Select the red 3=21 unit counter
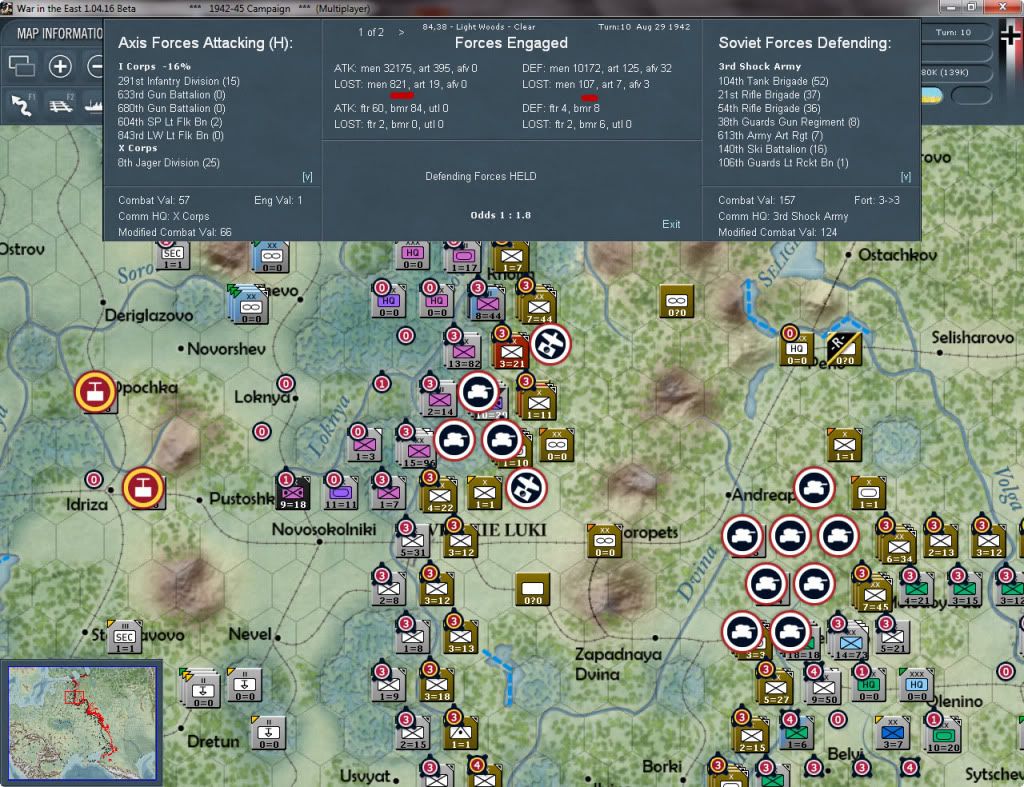1024x787 pixels. pyautogui.click(x=511, y=350)
